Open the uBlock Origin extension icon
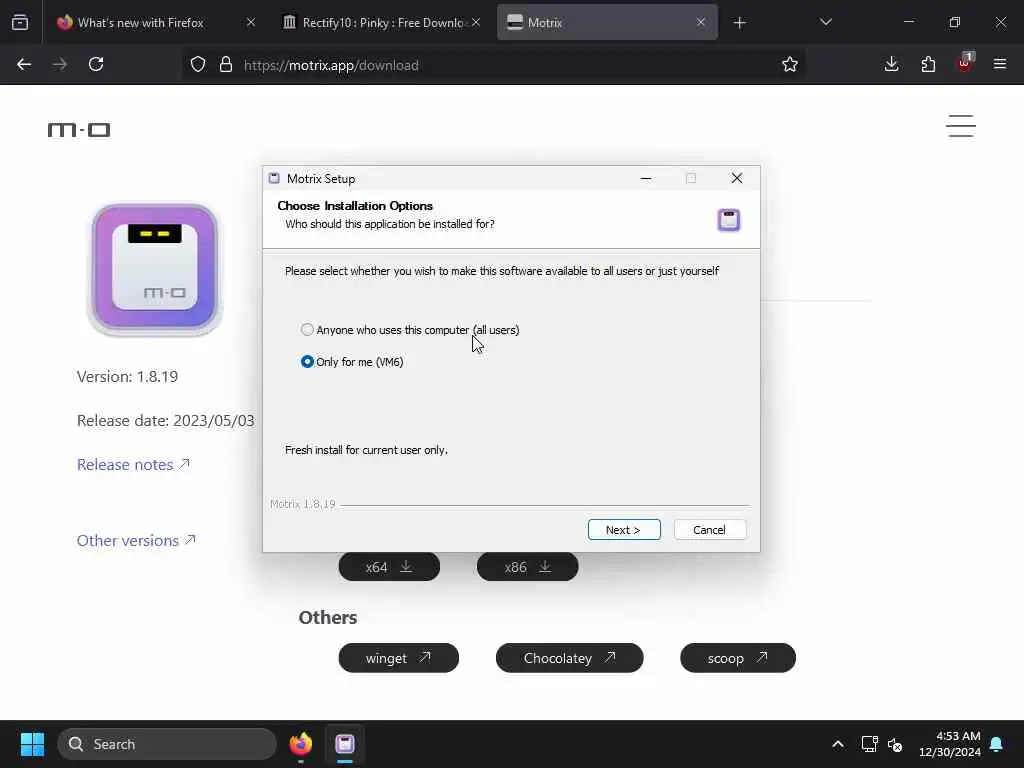Viewport: 1024px width, 768px height. (x=965, y=64)
